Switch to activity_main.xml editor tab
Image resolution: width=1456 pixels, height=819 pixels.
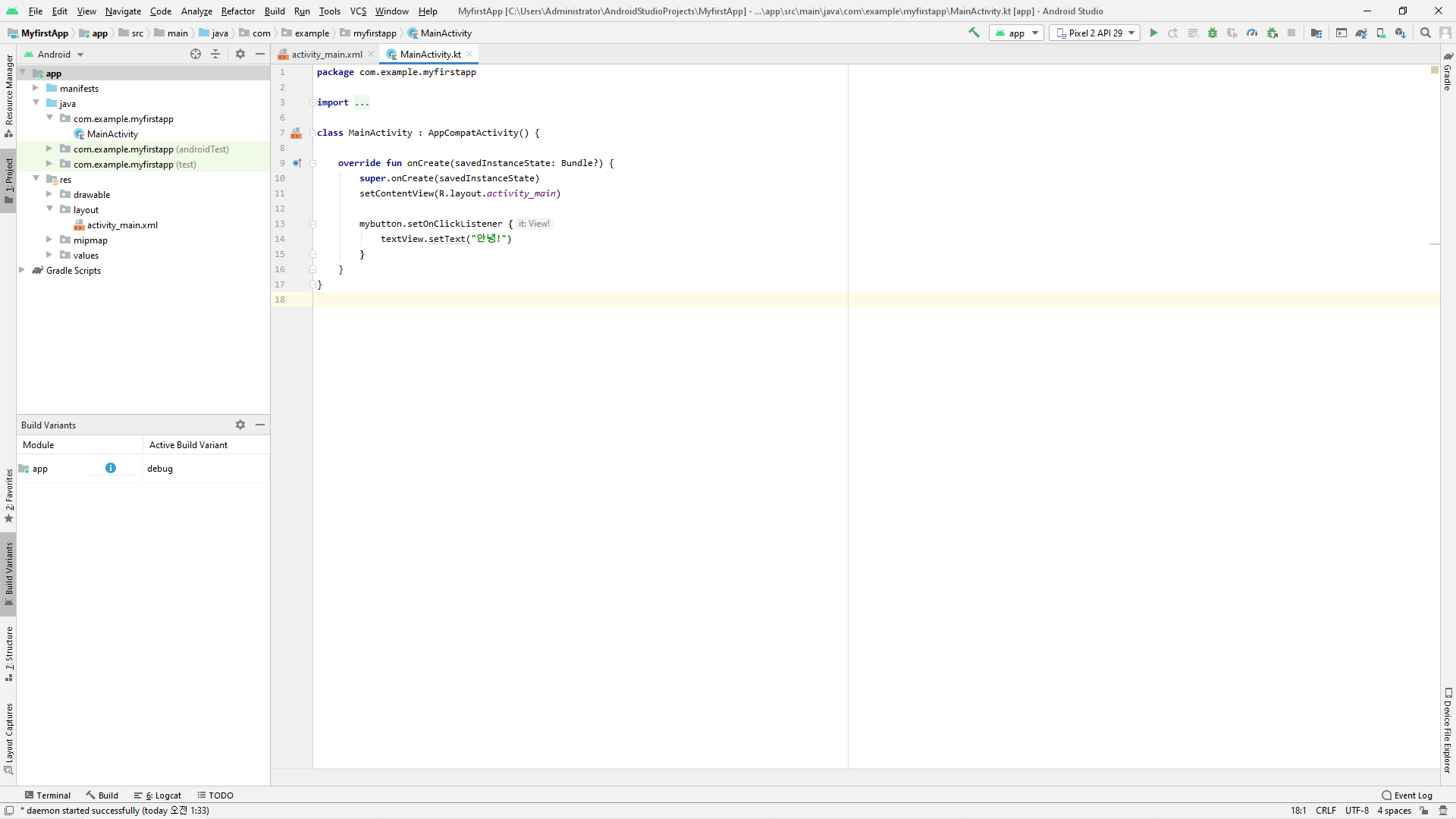click(x=326, y=54)
